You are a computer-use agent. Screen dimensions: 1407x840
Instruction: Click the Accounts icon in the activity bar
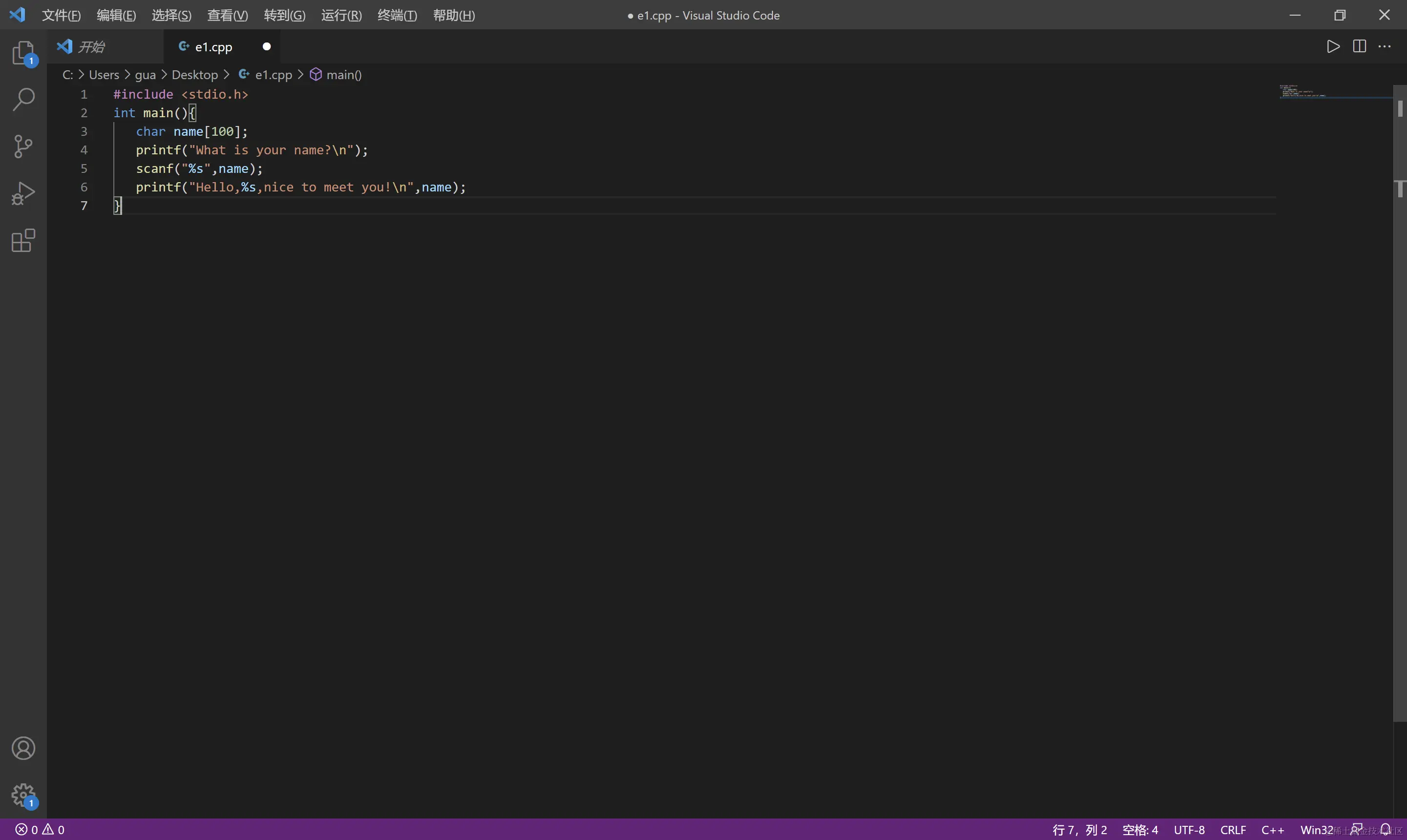(23, 748)
